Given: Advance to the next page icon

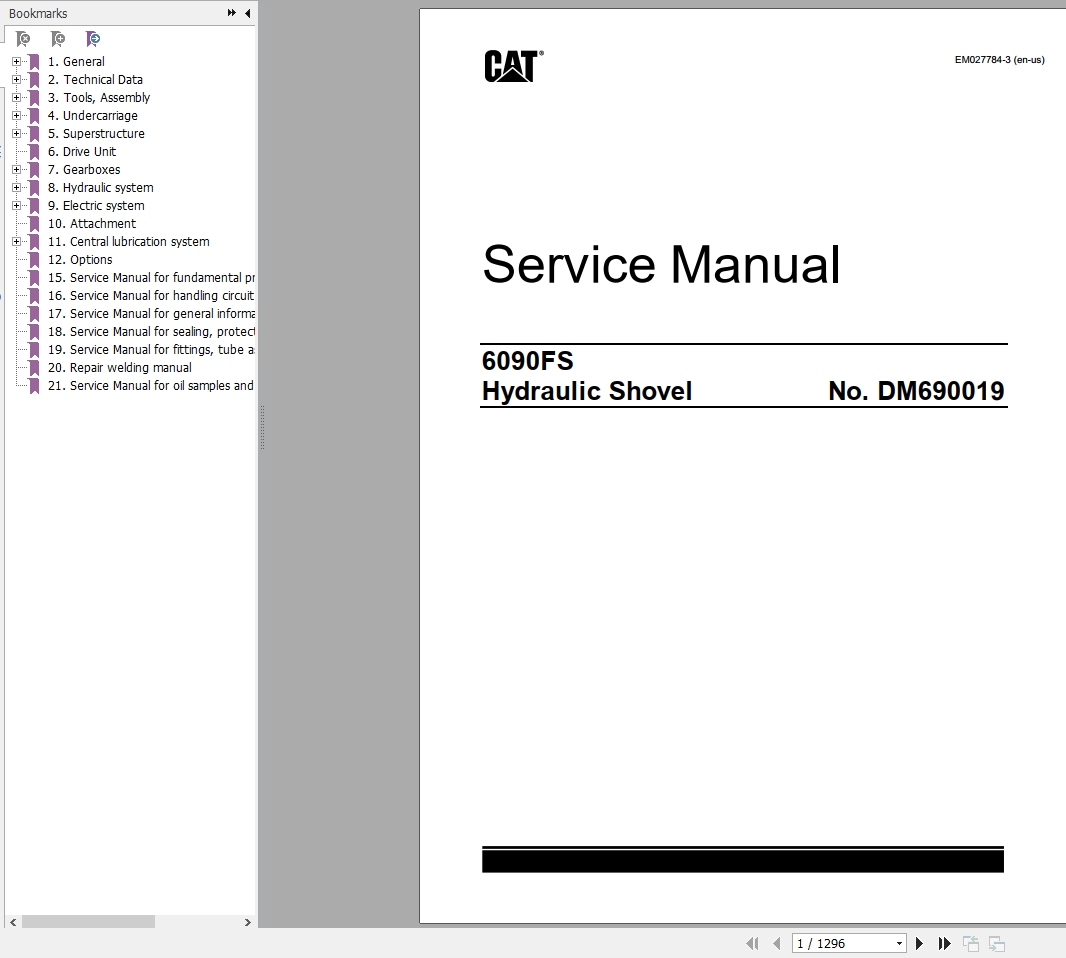Looking at the screenshot, I should point(919,943).
